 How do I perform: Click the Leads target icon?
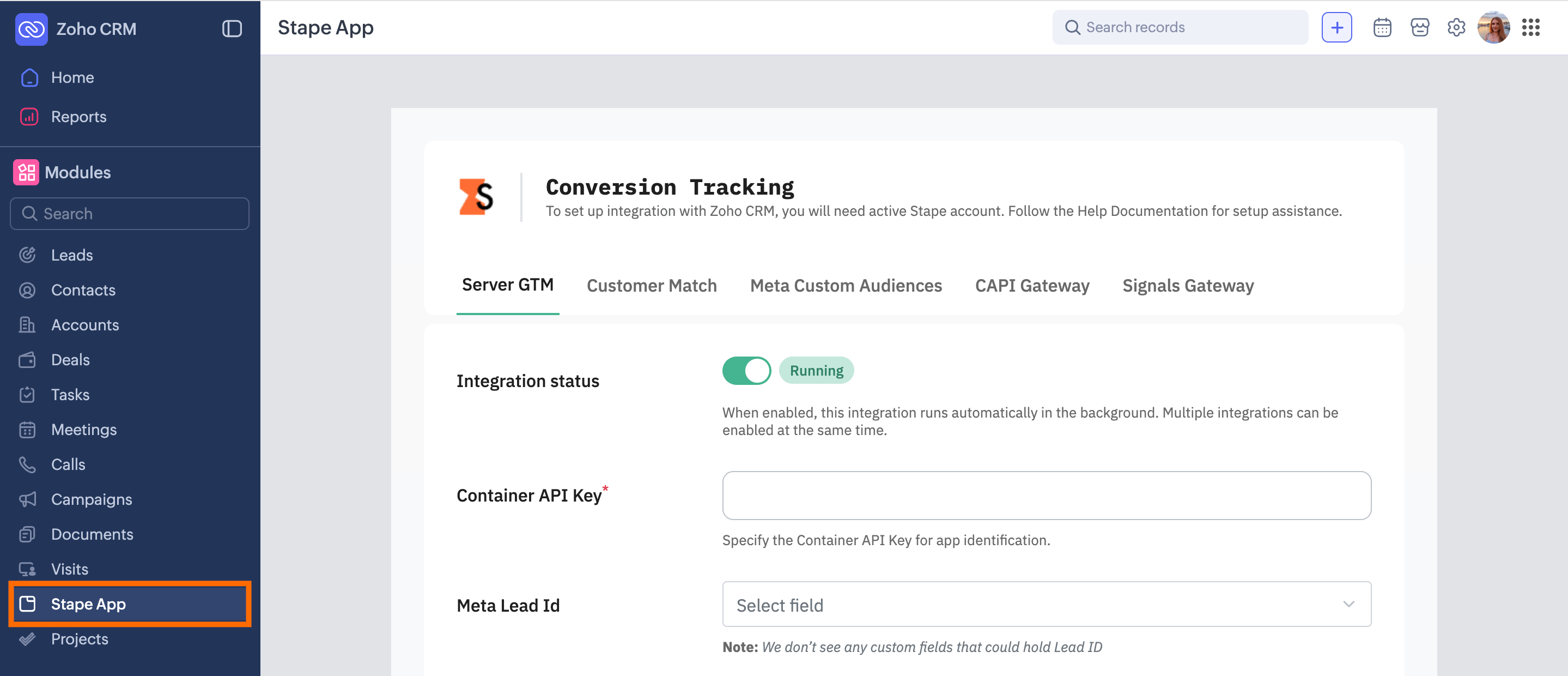coord(27,255)
